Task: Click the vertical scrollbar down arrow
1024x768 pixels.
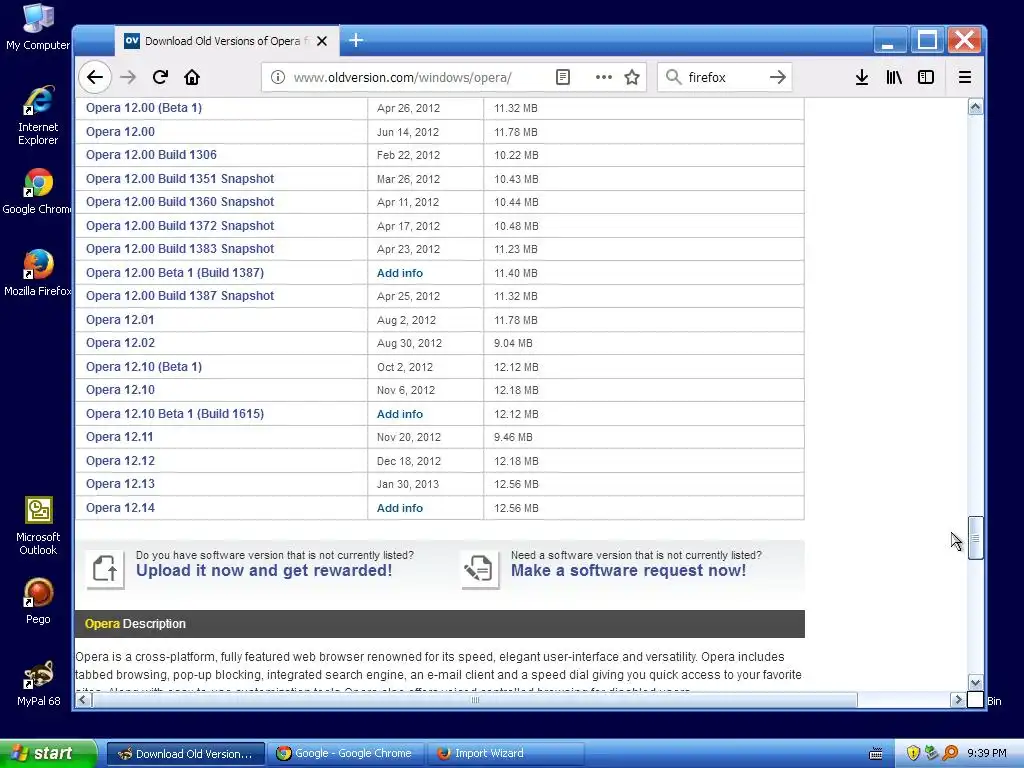Action: pyautogui.click(x=975, y=682)
